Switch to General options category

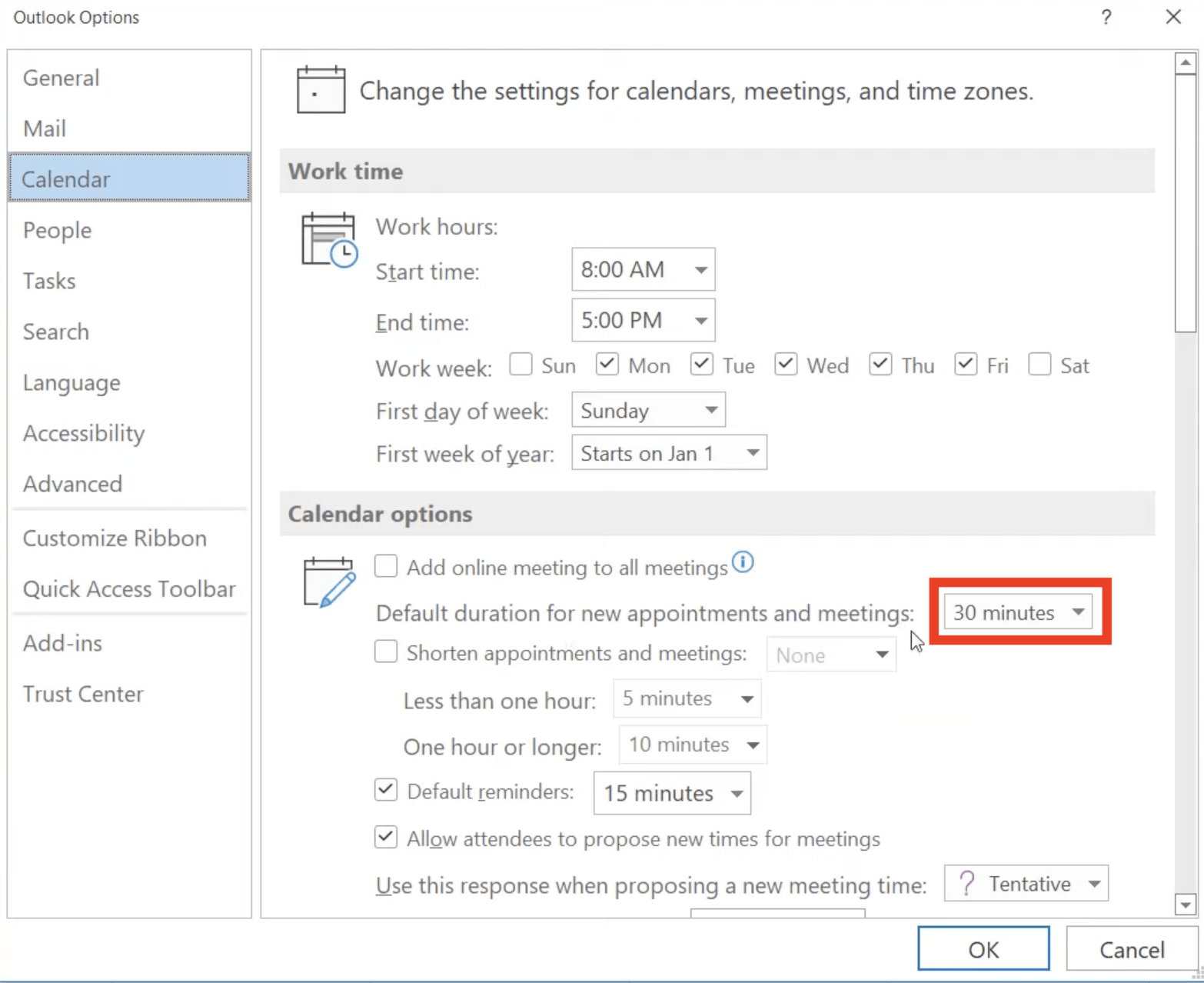[129, 78]
